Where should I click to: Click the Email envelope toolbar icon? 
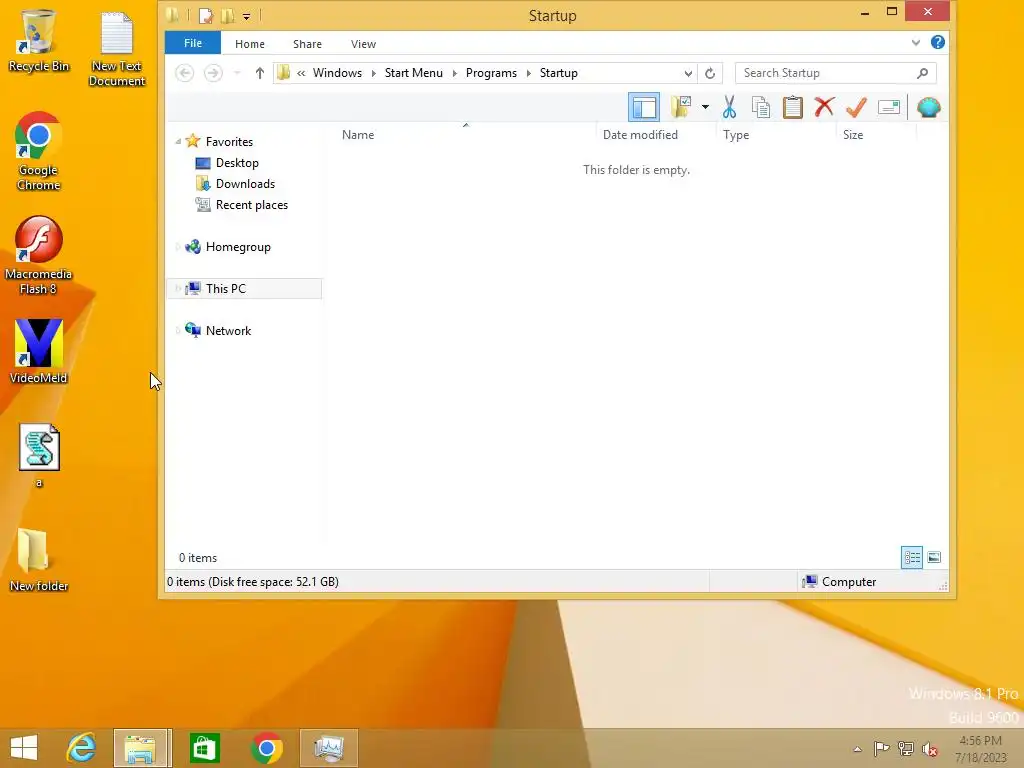pyautogui.click(x=888, y=107)
